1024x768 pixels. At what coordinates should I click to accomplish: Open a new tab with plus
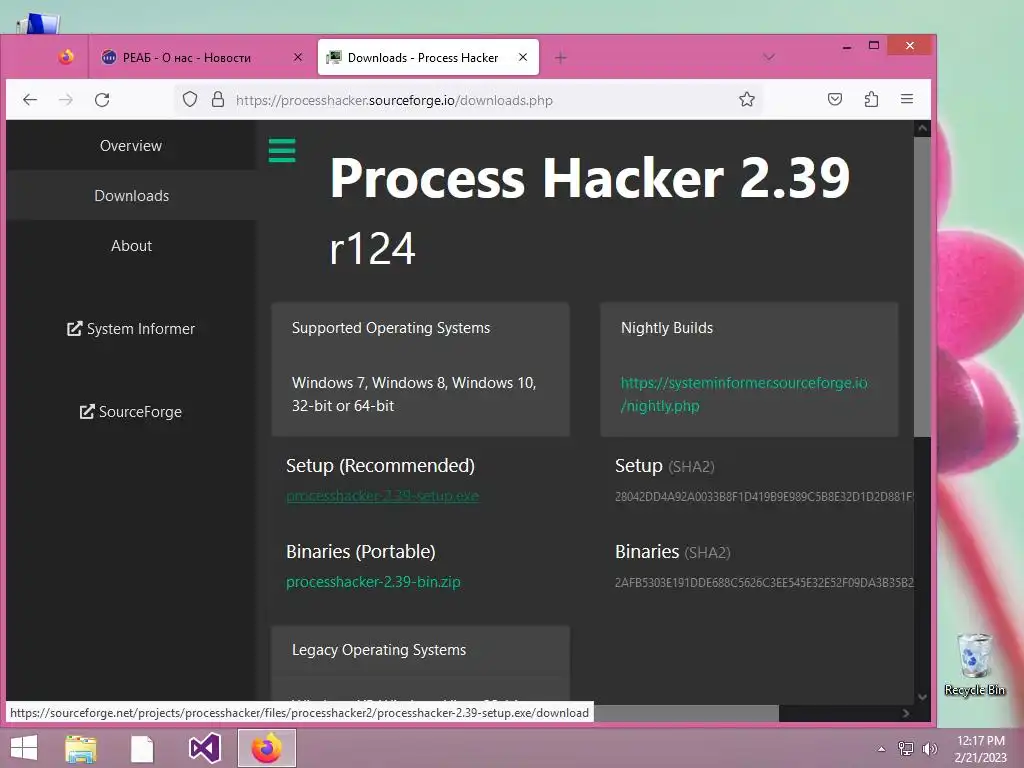pos(560,57)
